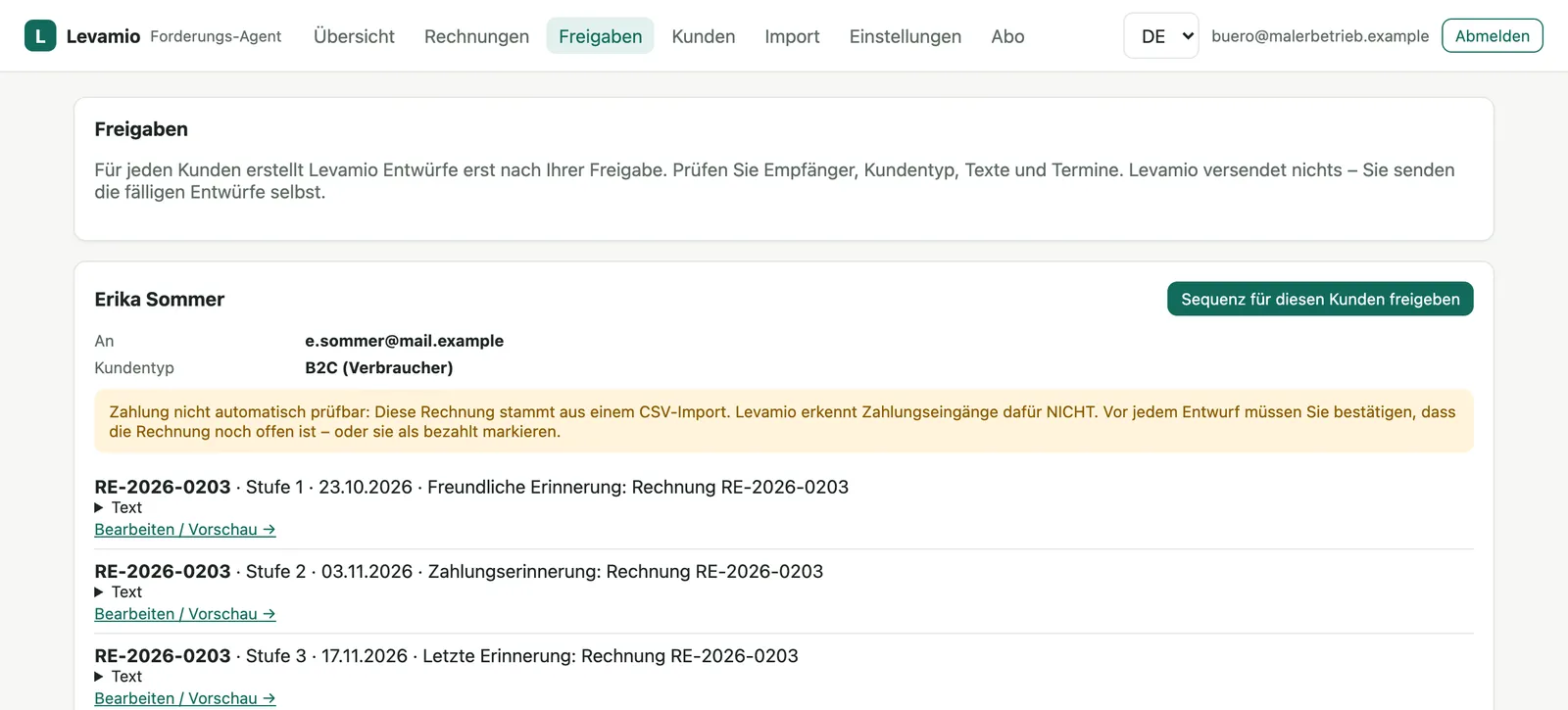This screenshot has height=710, width=1568.
Task: Click the Stufe 1 row title dated 23.10.2026
Action: click(x=471, y=487)
